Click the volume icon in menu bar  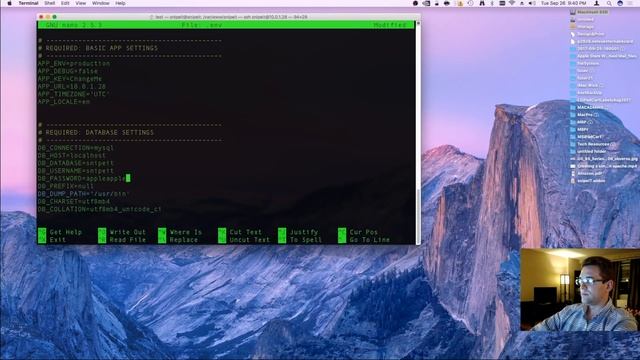click(x=532, y=3)
